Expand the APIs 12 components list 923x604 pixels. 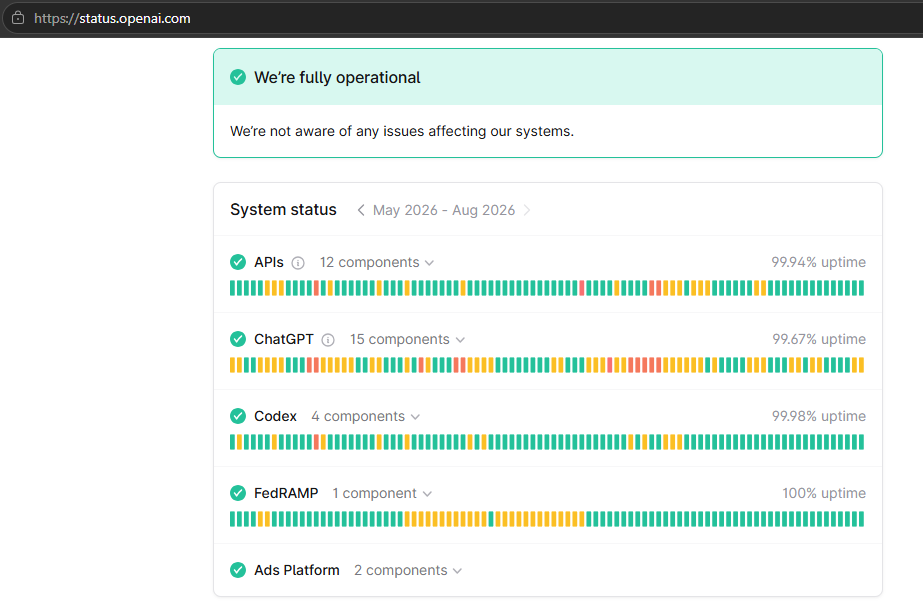(377, 263)
